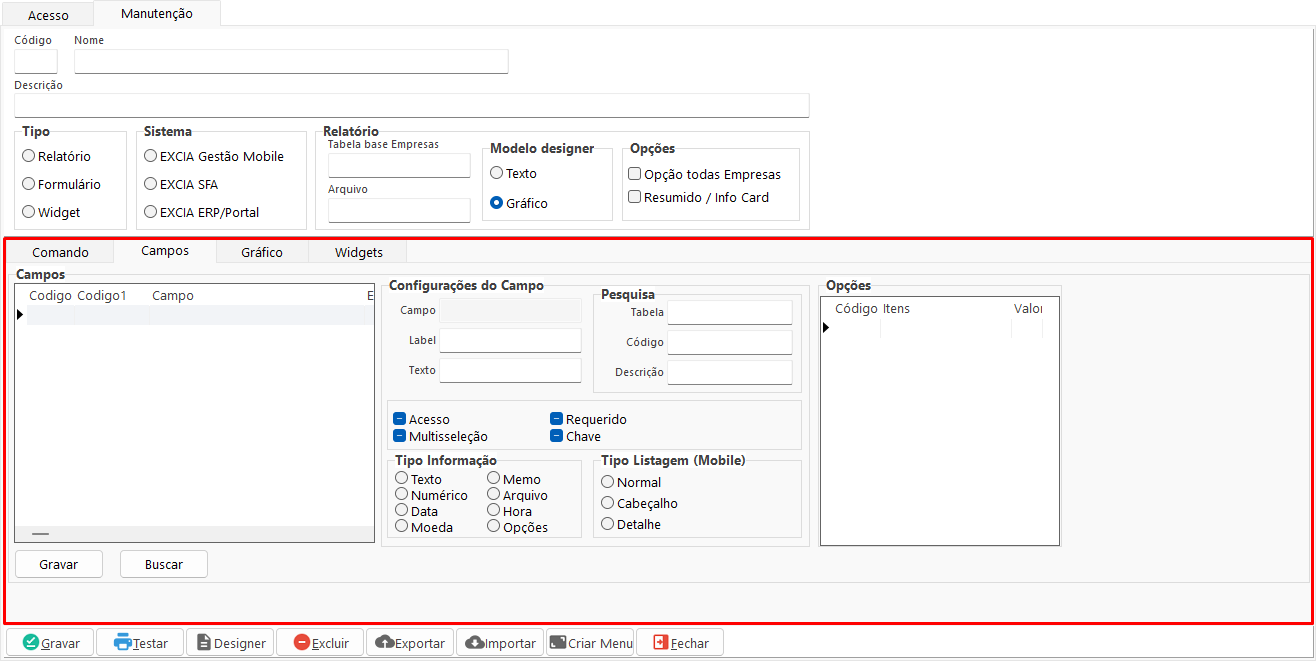Open the Widgets tab
The image size is (1316, 661).
[x=358, y=252]
